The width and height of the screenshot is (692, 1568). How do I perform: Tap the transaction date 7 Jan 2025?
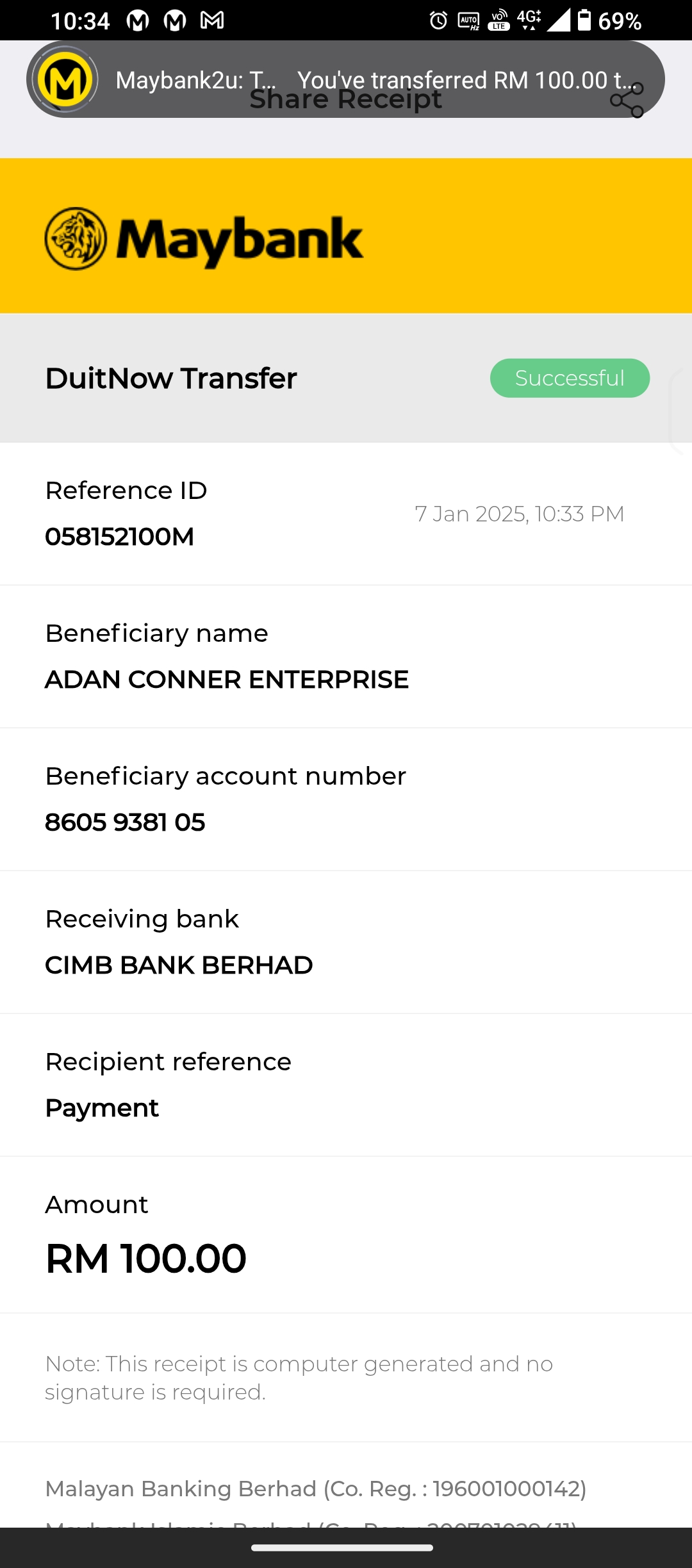pos(519,514)
